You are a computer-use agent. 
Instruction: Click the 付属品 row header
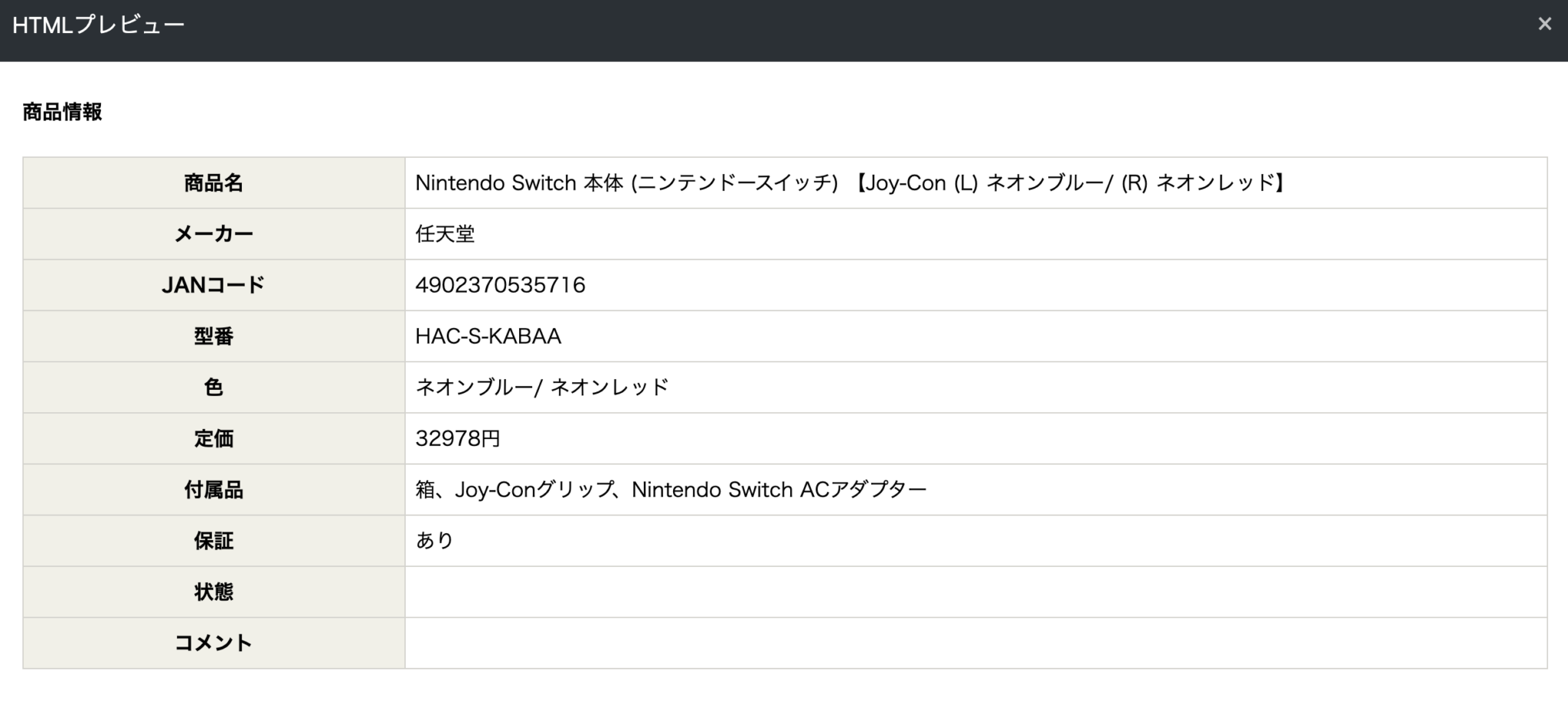[x=213, y=490]
